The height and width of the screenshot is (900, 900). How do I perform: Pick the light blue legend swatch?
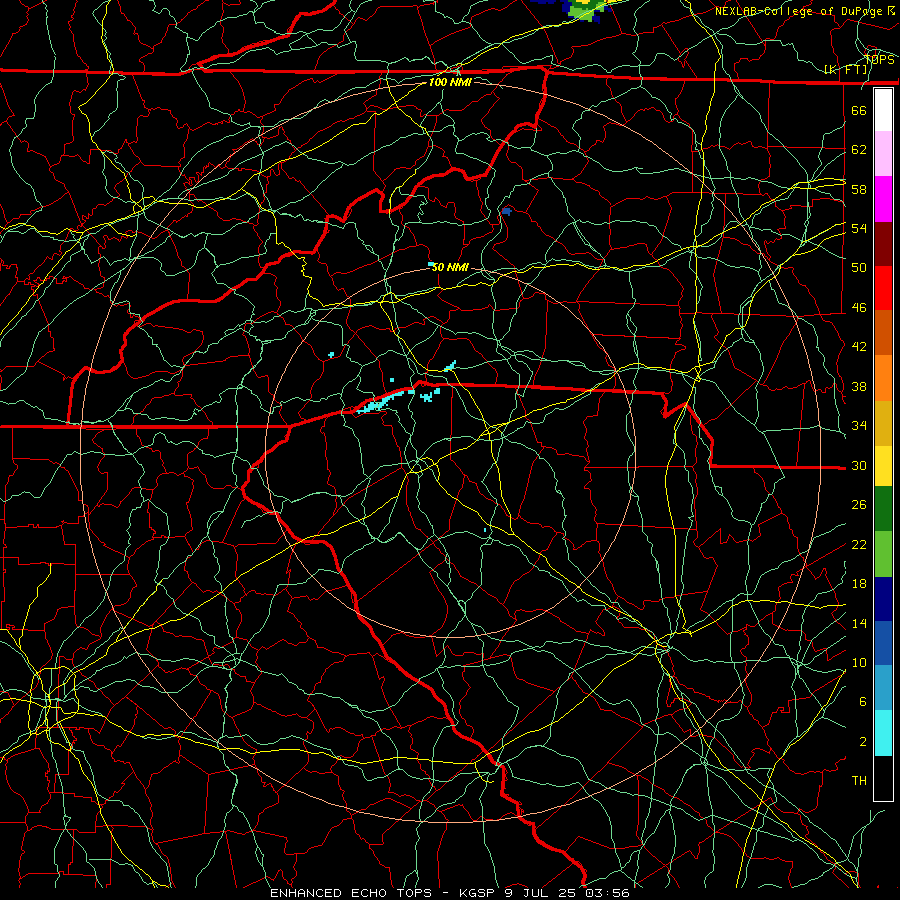[x=883, y=688]
